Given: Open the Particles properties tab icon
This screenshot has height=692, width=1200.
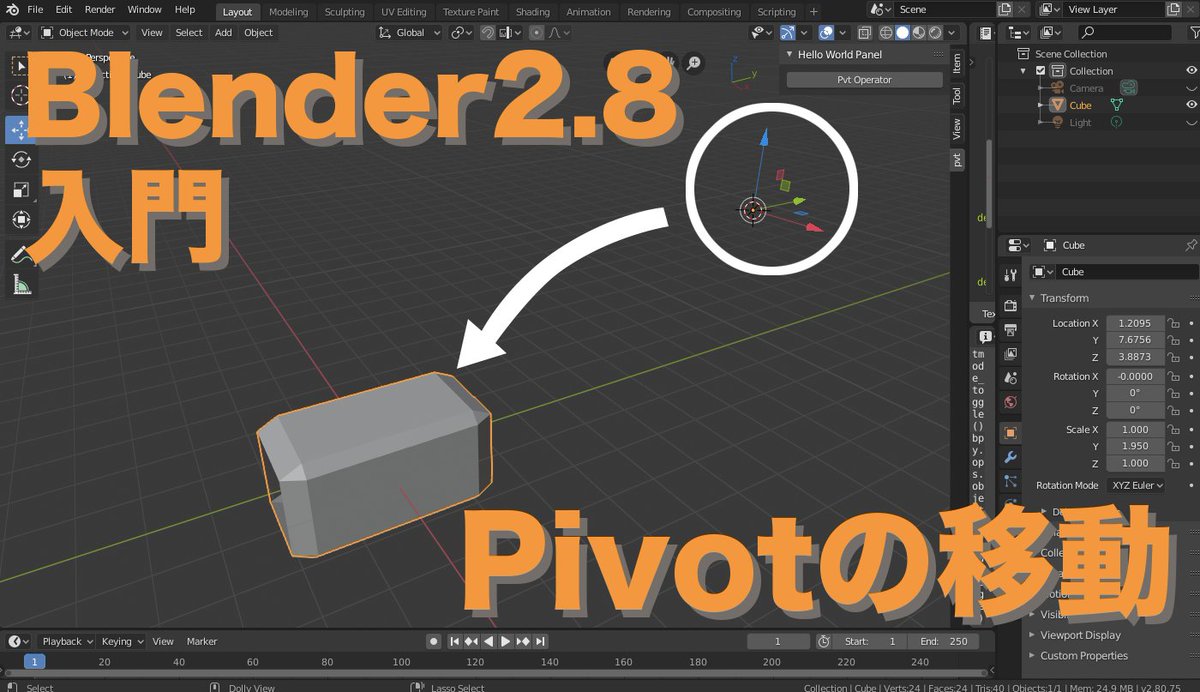Looking at the screenshot, I should [1010, 481].
